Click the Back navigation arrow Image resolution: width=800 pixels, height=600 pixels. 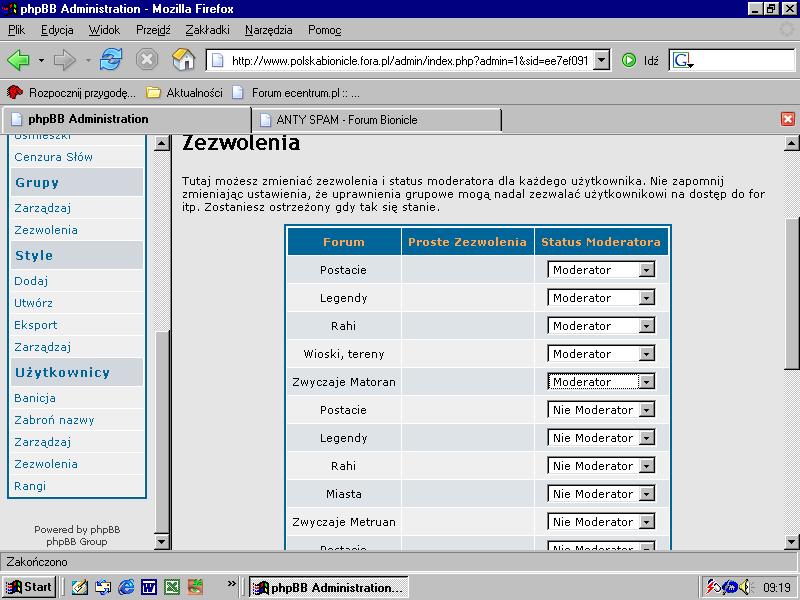[18, 60]
